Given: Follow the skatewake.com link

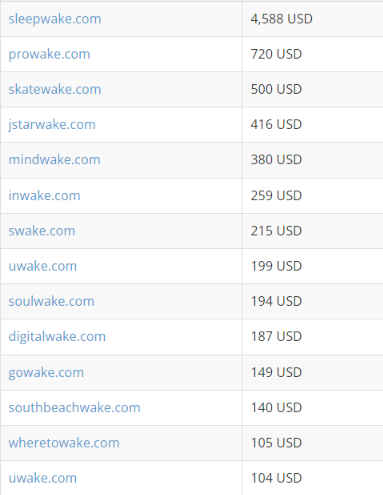Looking at the screenshot, I should (55, 89).
